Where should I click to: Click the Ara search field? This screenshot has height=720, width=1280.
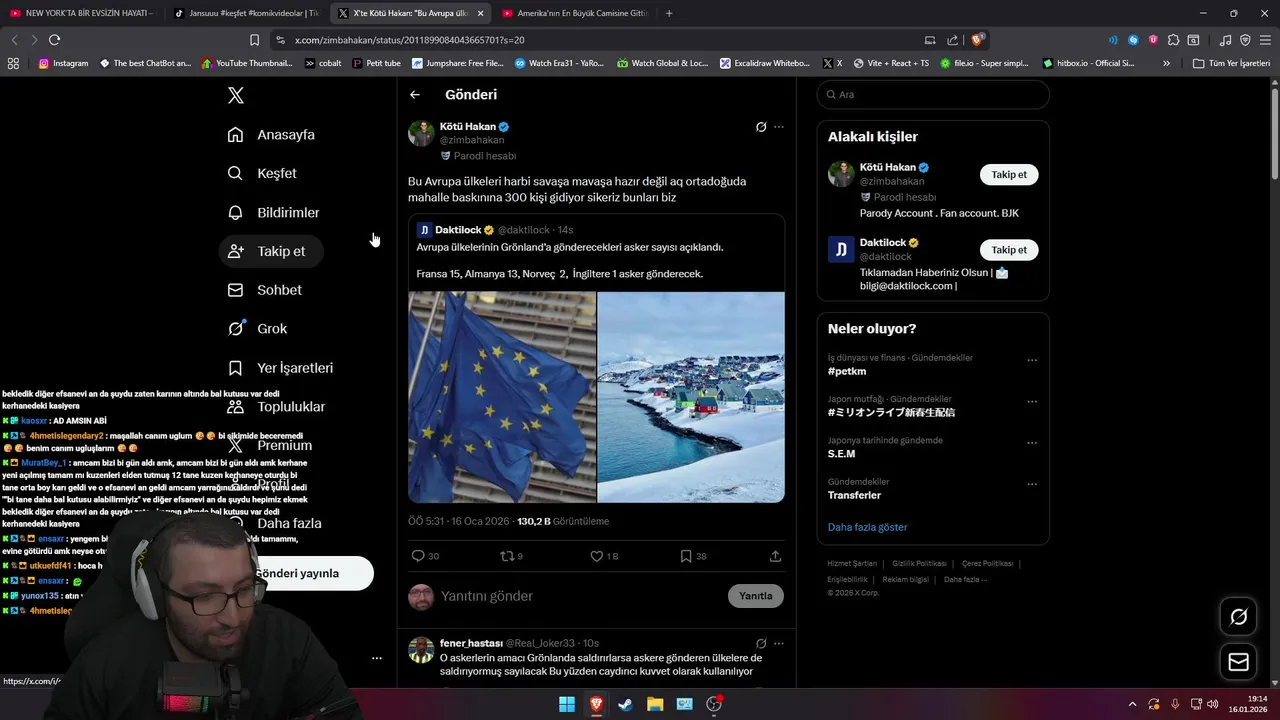click(x=933, y=95)
